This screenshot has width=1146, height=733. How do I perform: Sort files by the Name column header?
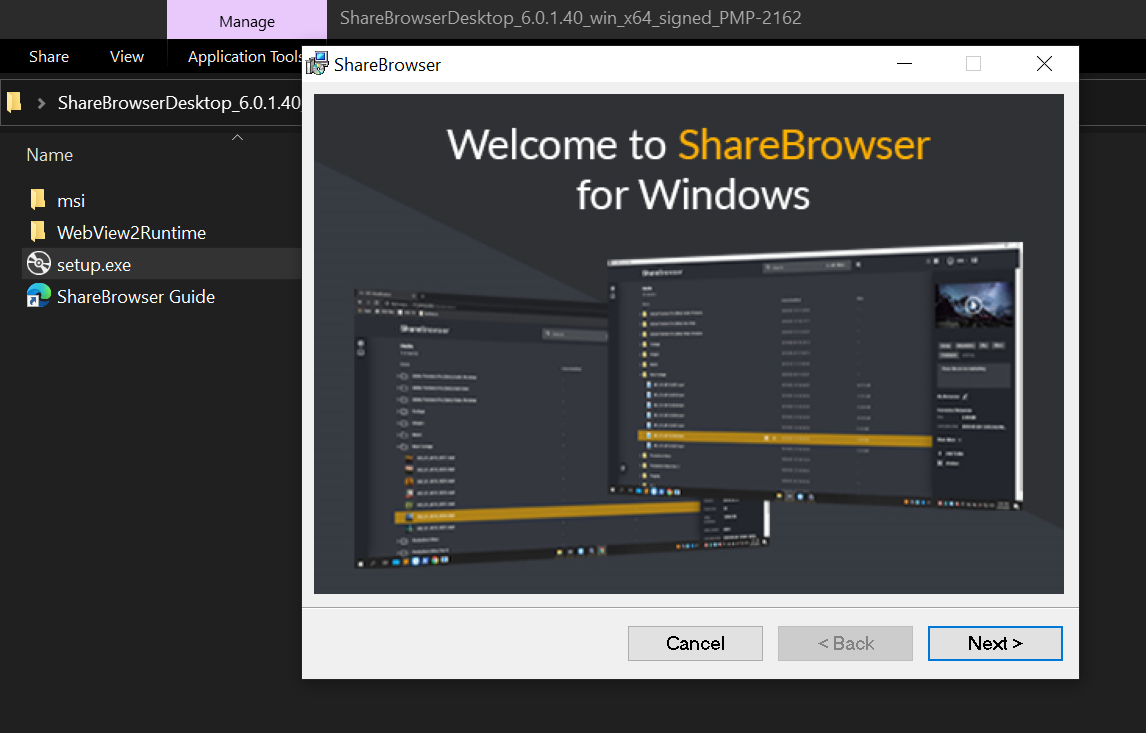50,155
